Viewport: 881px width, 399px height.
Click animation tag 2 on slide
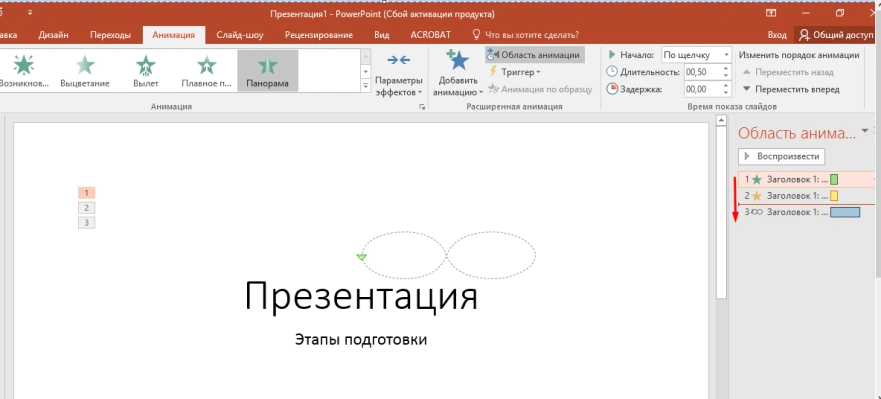[86, 208]
